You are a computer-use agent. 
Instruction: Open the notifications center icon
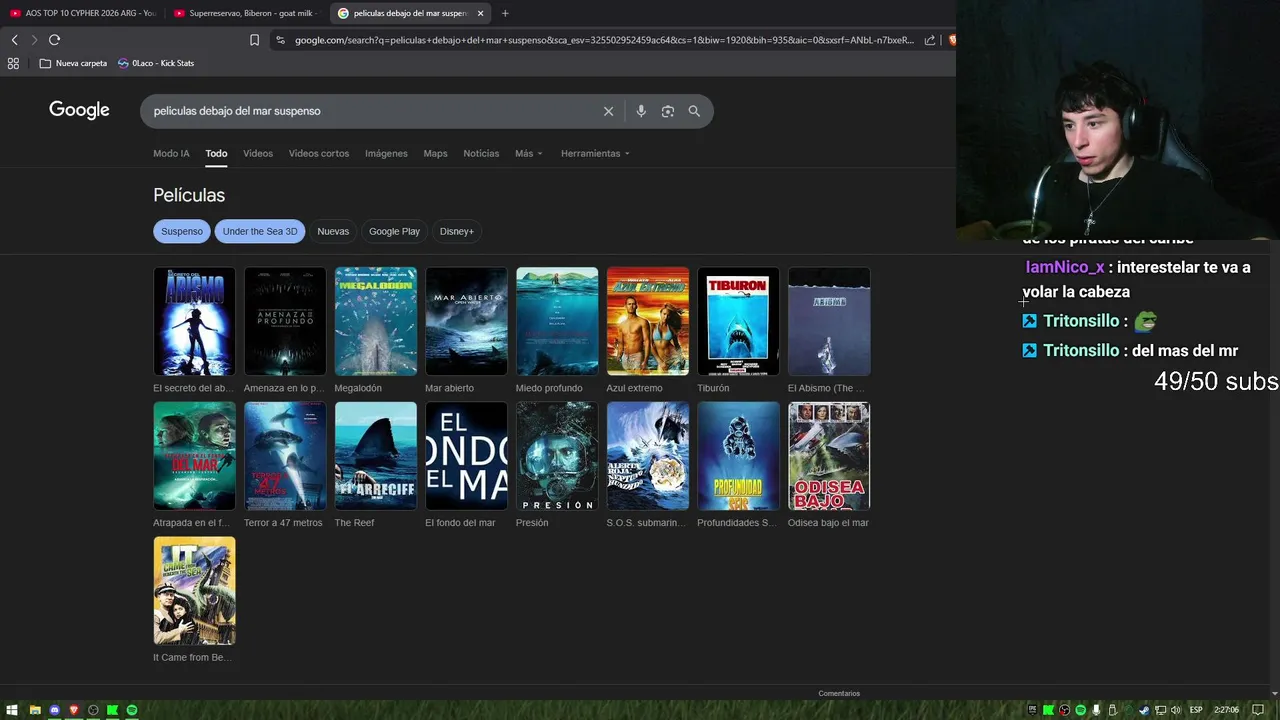1258,710
